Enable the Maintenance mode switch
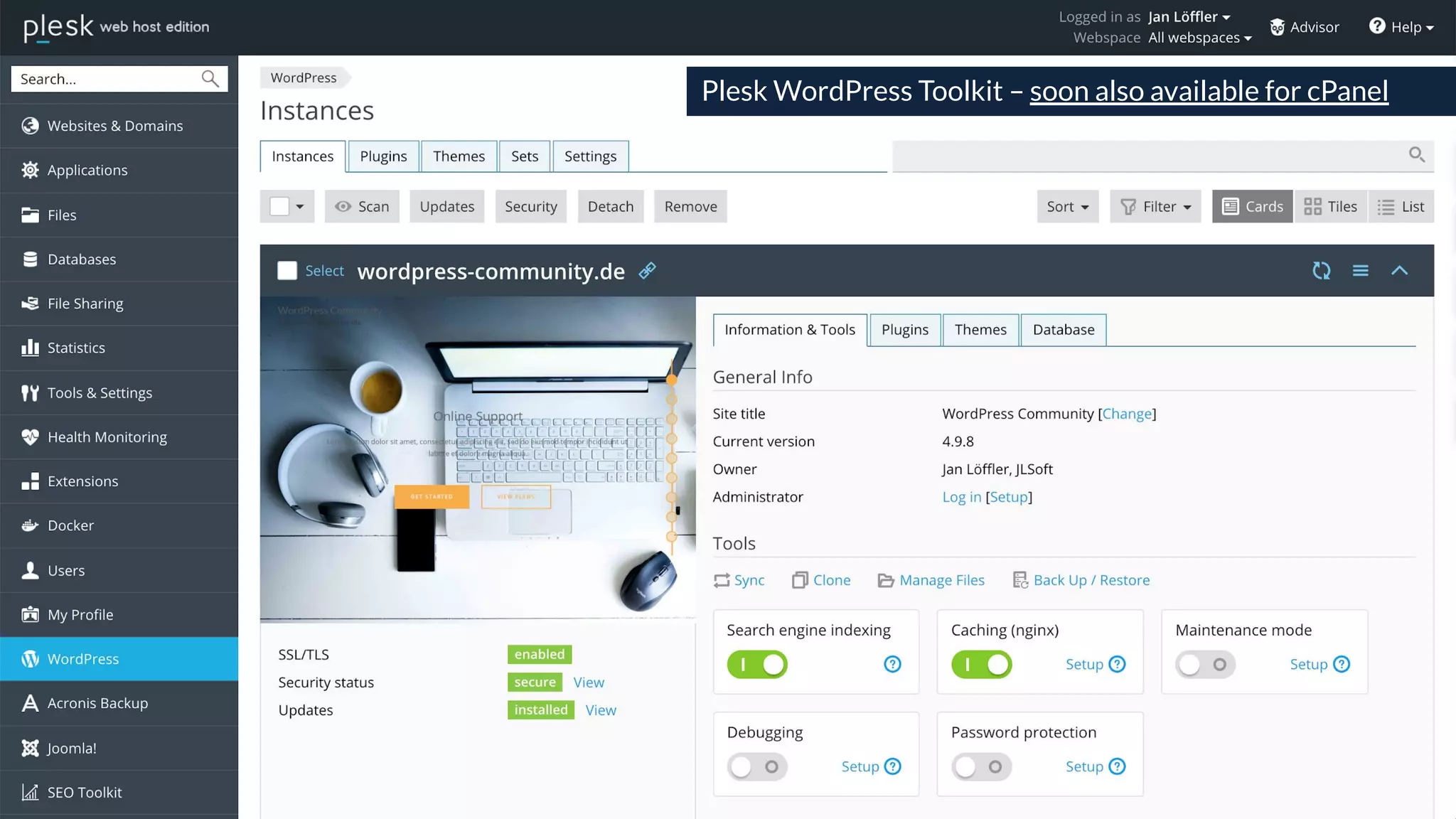Viewport: 1456px width, 819px height. [1205, 664]
